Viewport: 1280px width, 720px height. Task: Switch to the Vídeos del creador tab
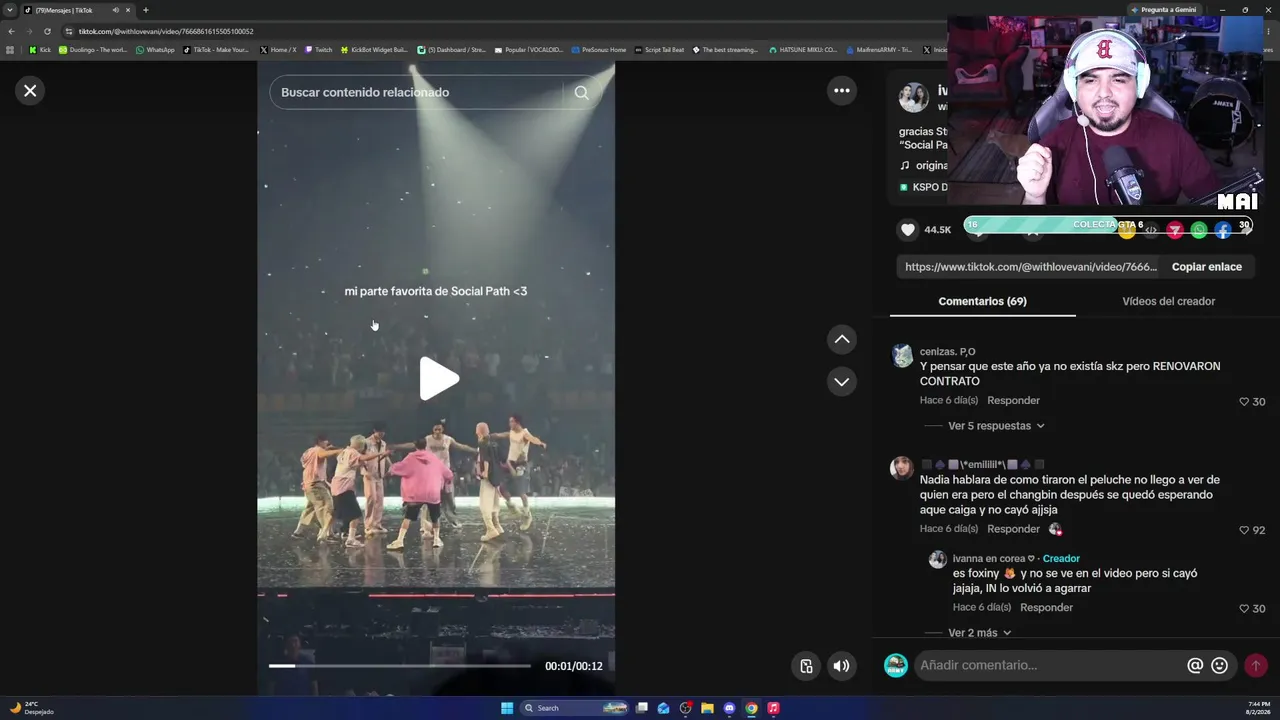tap(1168, 301)
